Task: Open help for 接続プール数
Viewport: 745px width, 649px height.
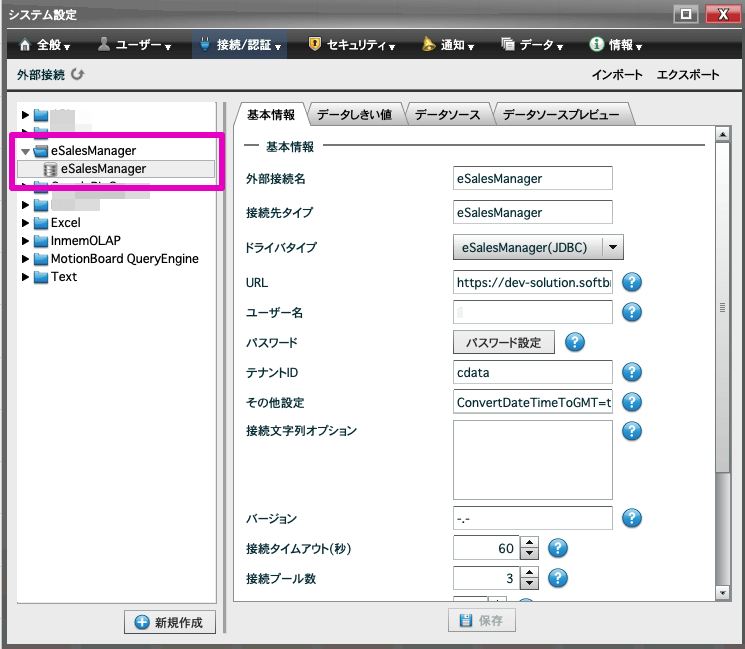Action: [x=558, y=578]
